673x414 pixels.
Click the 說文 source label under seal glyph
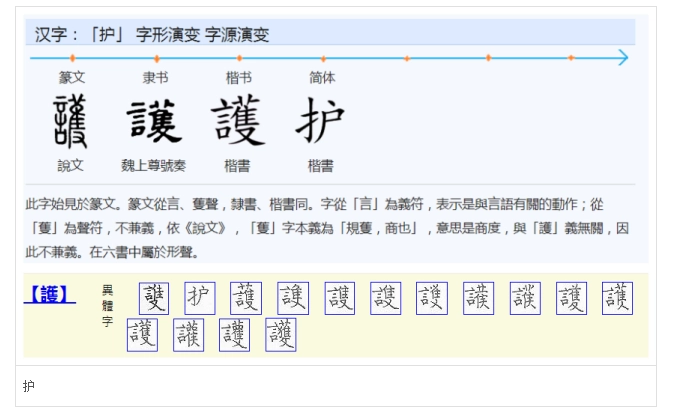(x=71, y=166)
